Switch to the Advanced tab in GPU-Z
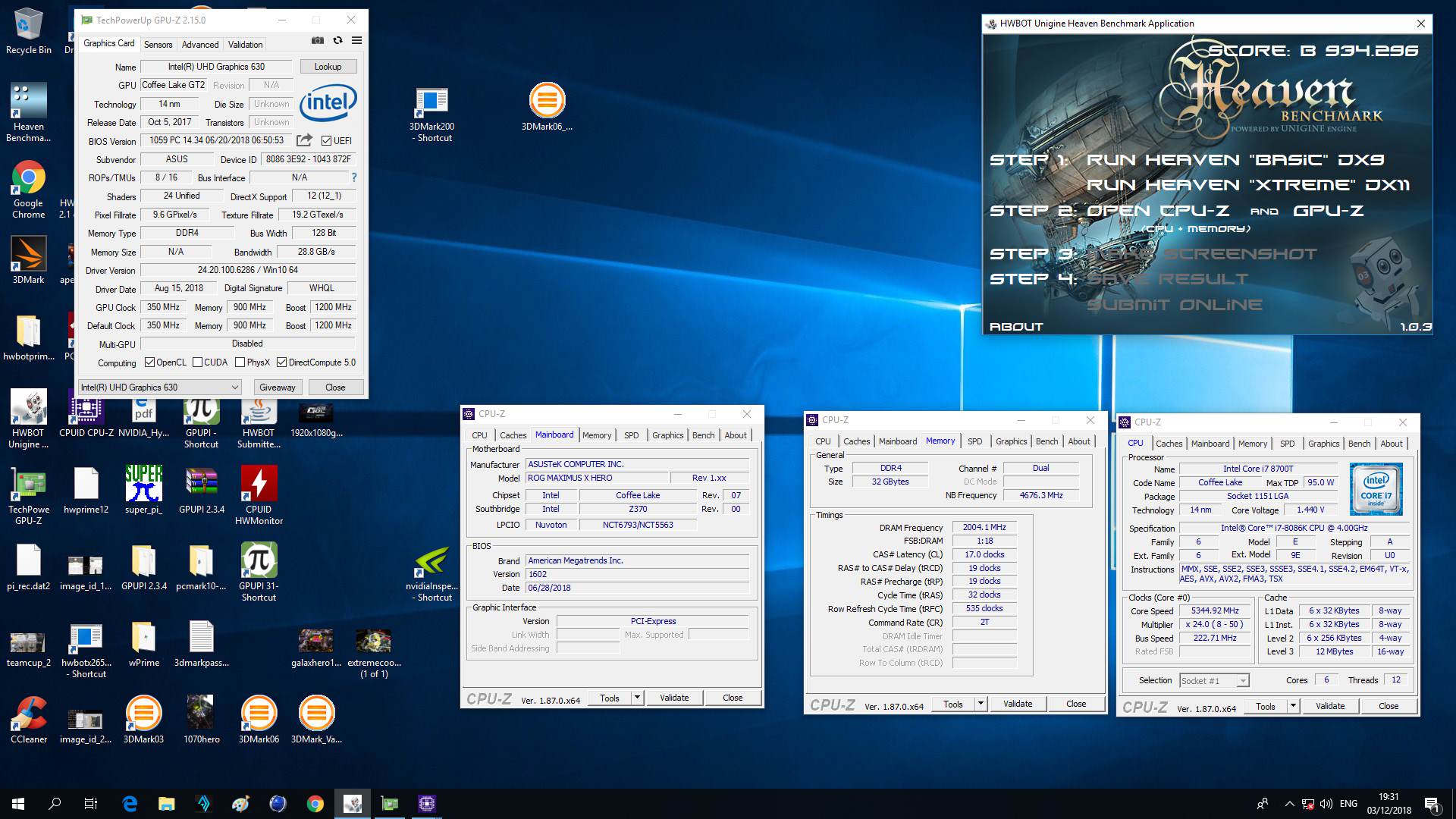The width and height of the screenshot is (1456, 819). 200,45
